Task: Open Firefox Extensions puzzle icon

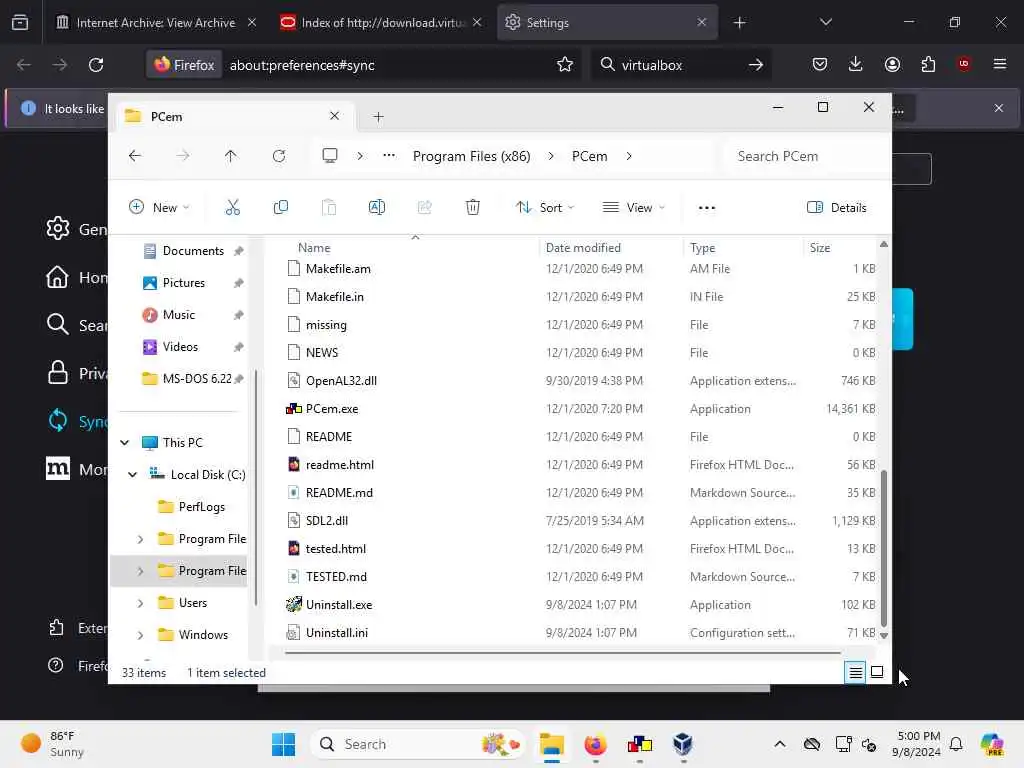Action: click(x=928, y=65)
